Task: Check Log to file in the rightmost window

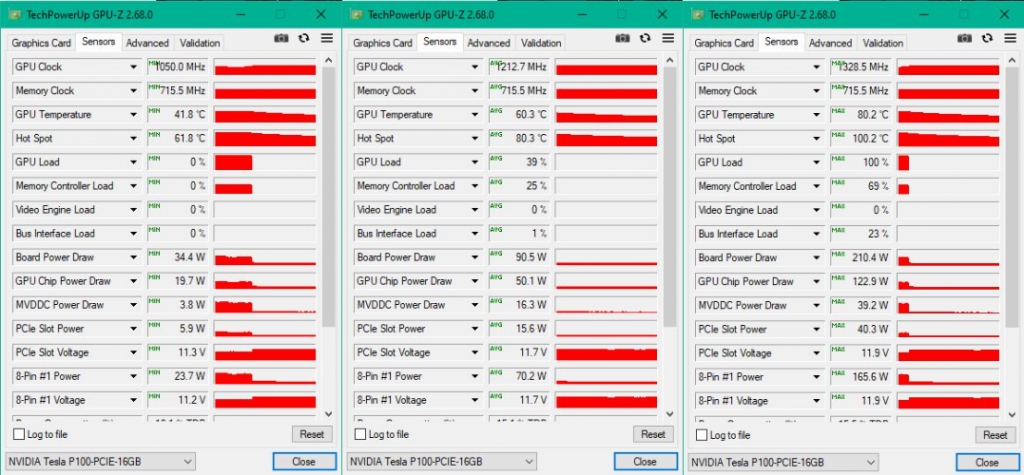Action: click(703, 435)
